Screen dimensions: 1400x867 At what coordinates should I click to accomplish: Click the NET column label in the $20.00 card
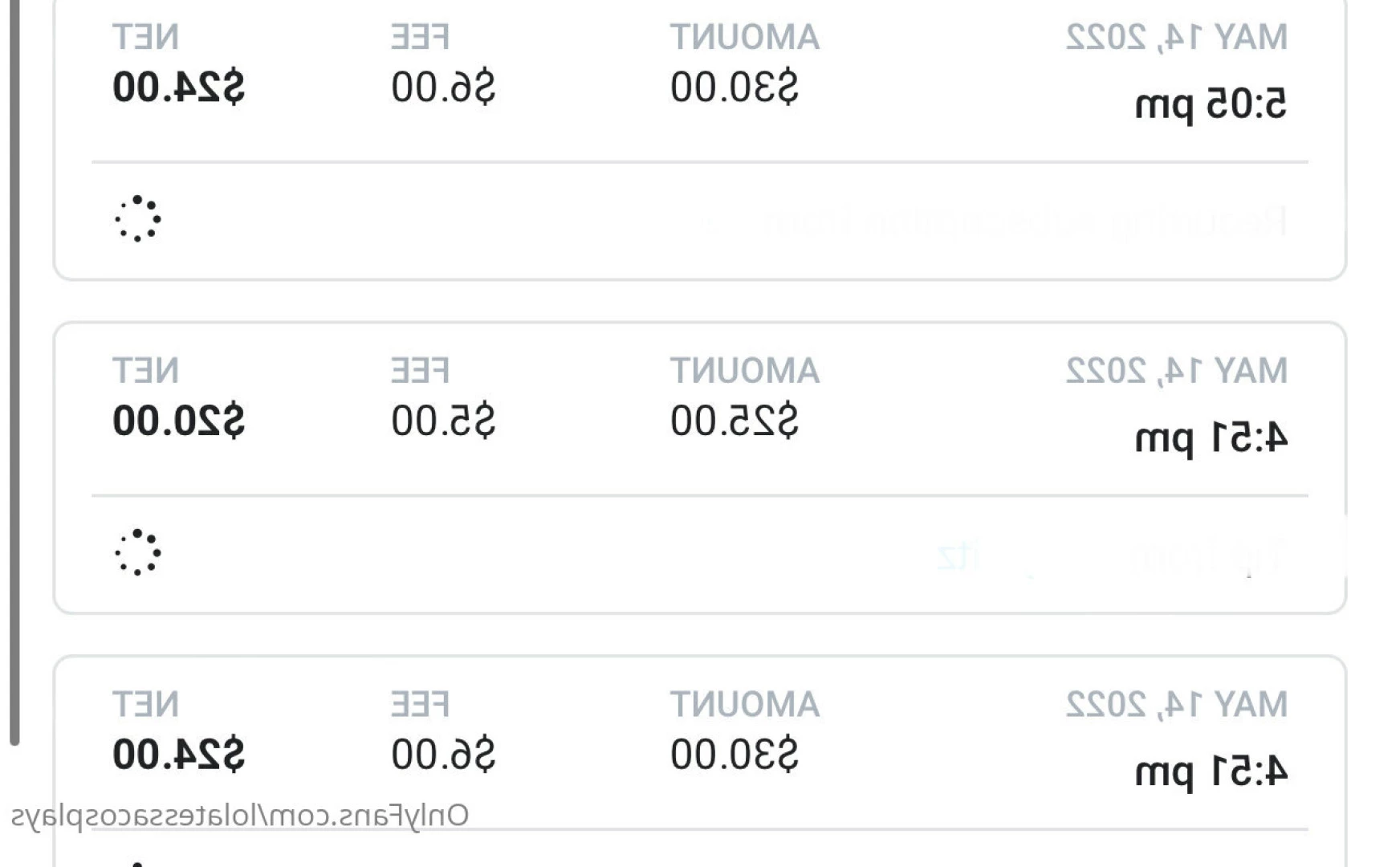tap(145, 371)
